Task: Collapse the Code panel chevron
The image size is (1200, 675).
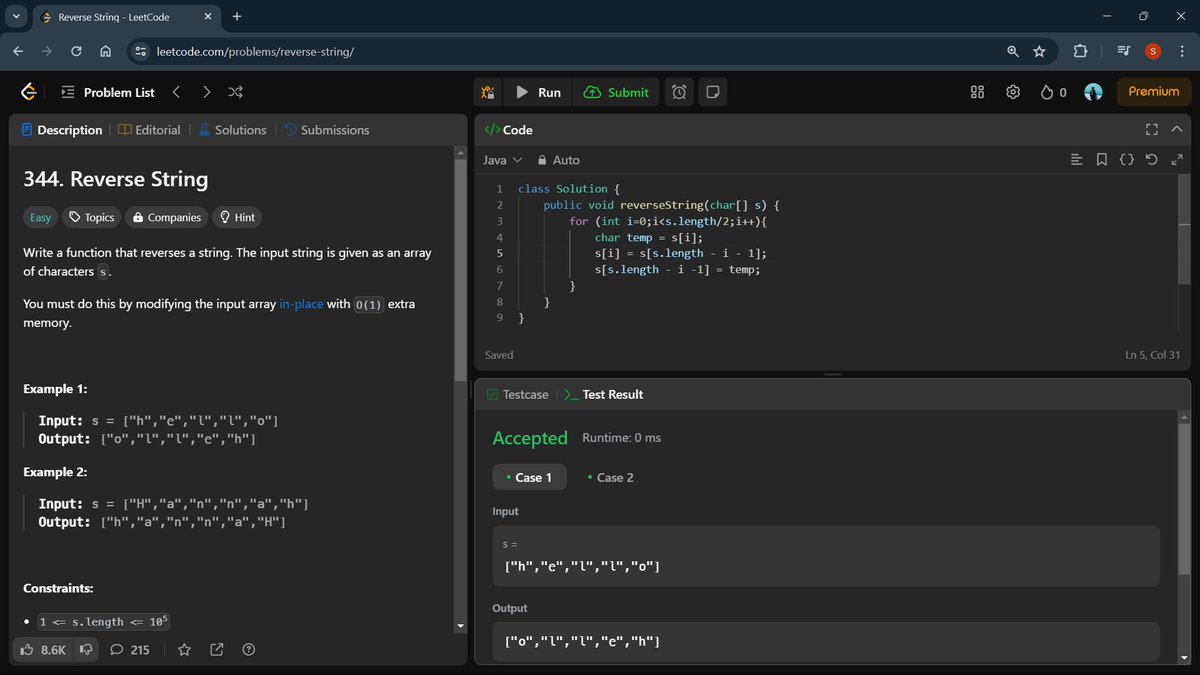Action: (1176, 130)
